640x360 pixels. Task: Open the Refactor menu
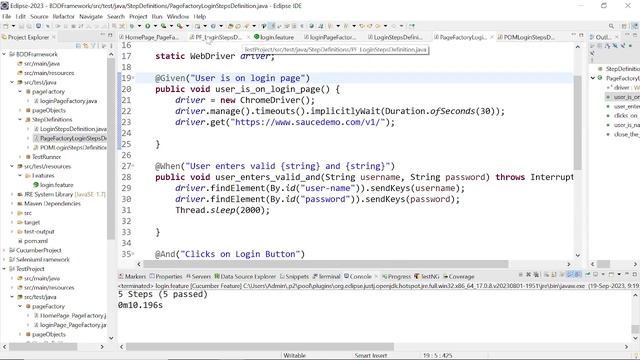click(x=64, y=16)
